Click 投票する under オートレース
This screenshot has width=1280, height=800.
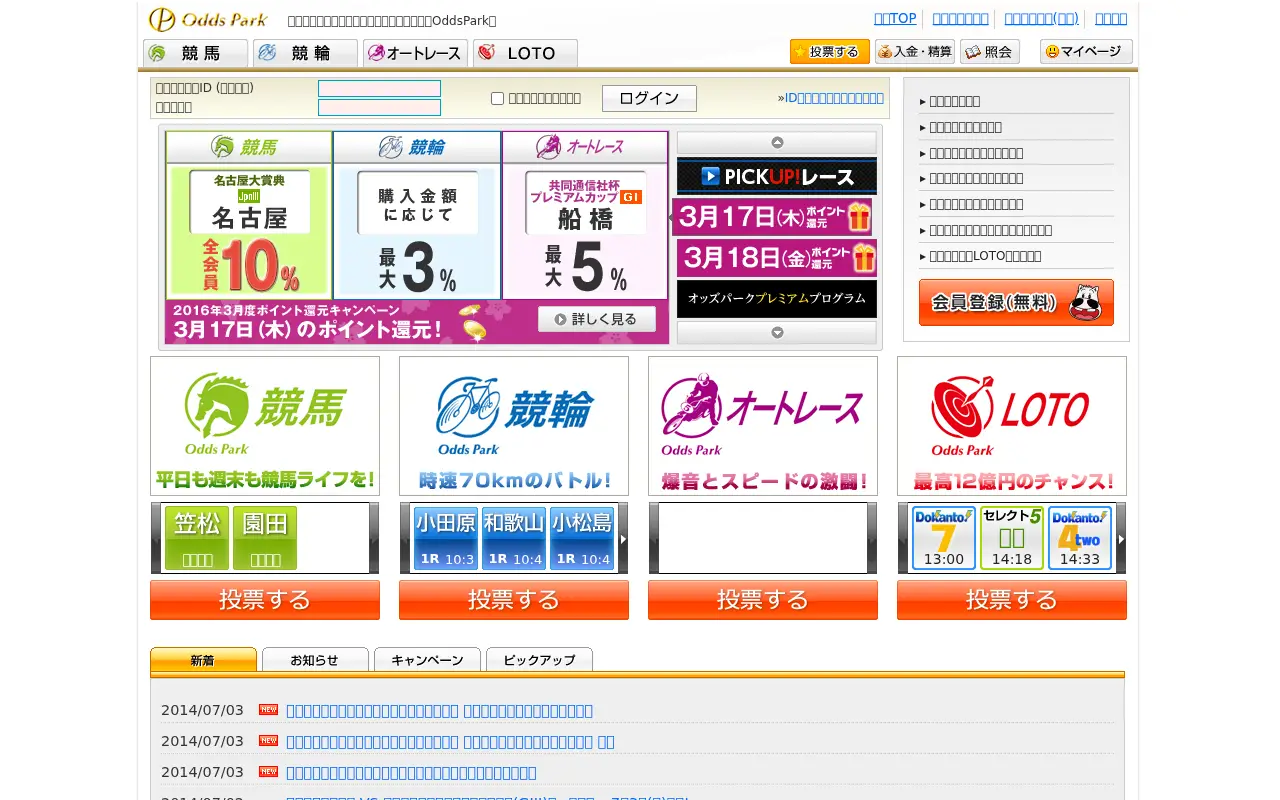(763, 600)
